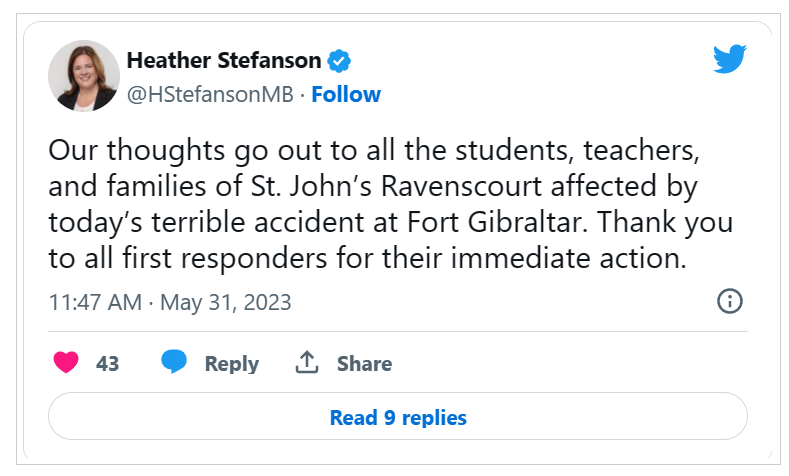Like the tweet with the heart icon
The height and width of the screenshot is (476, 789).
[x=66, y=363]
